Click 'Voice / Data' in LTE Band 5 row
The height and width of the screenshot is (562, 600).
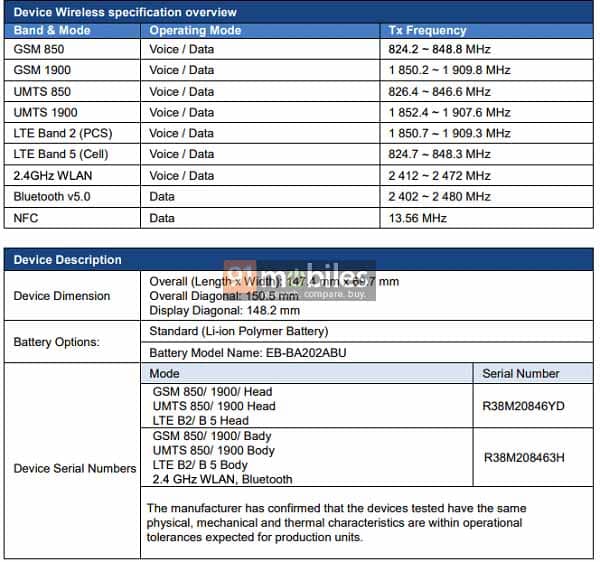click(181, 154)
